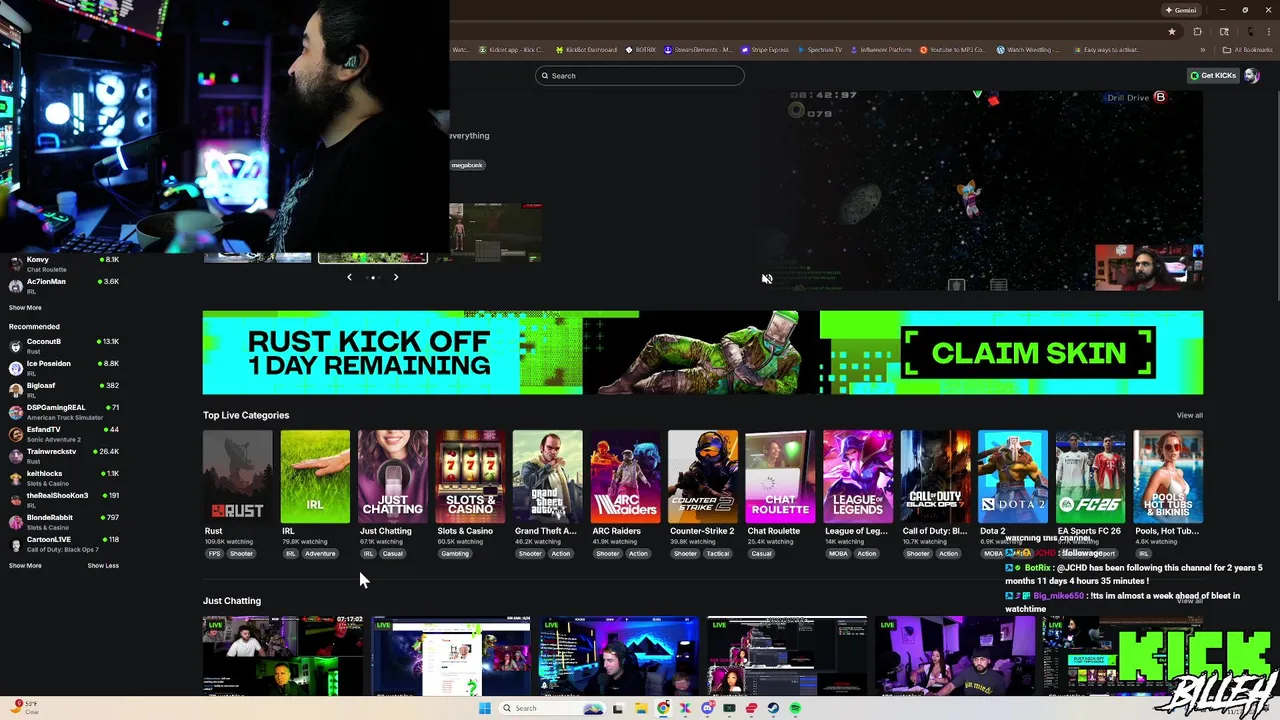Open Bigloaaf channel in sidebar
The height and width of the screenshot is (720, 1280).
coord(64,390)
